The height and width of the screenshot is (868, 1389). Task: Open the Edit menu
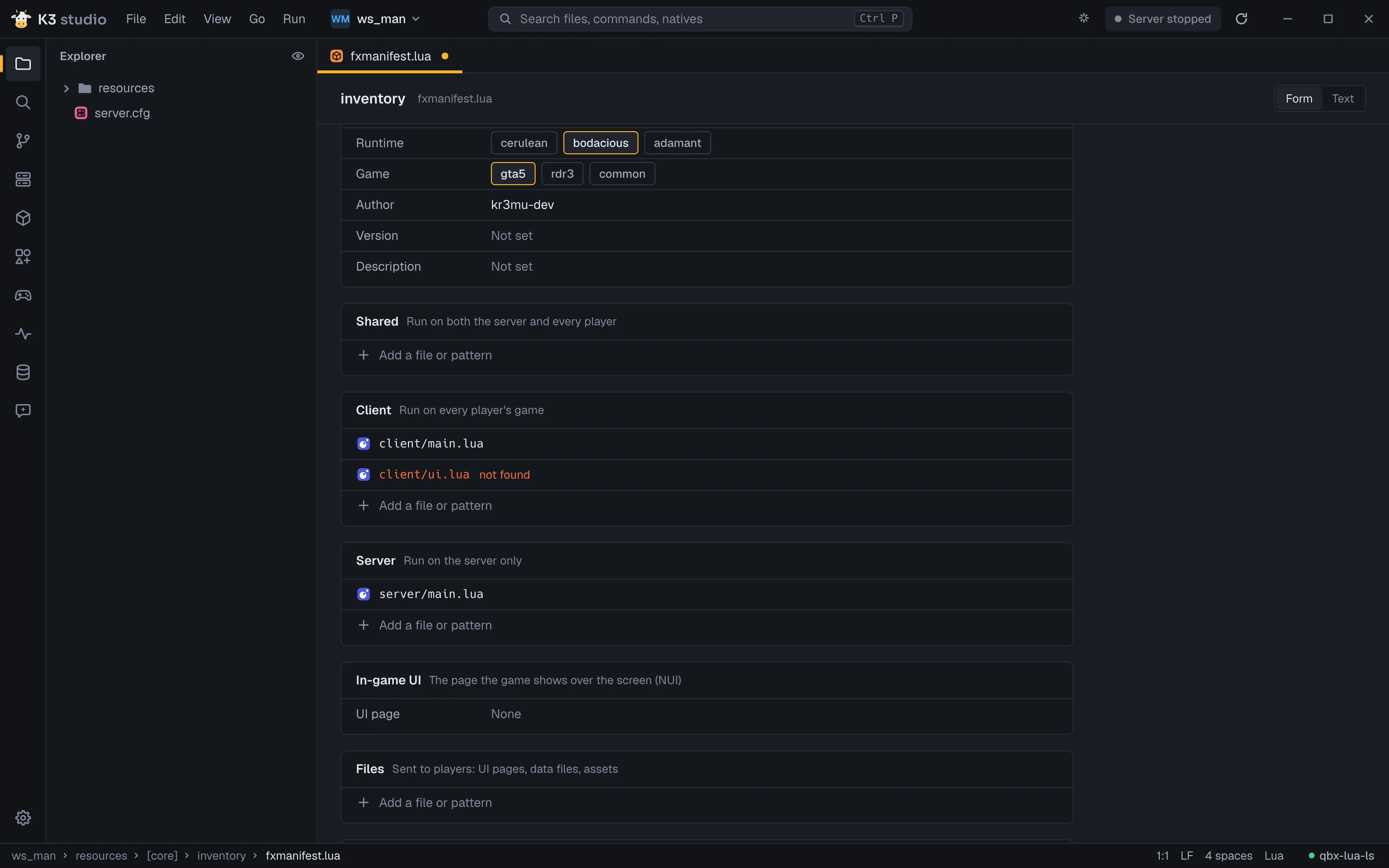tap(175, 19)
